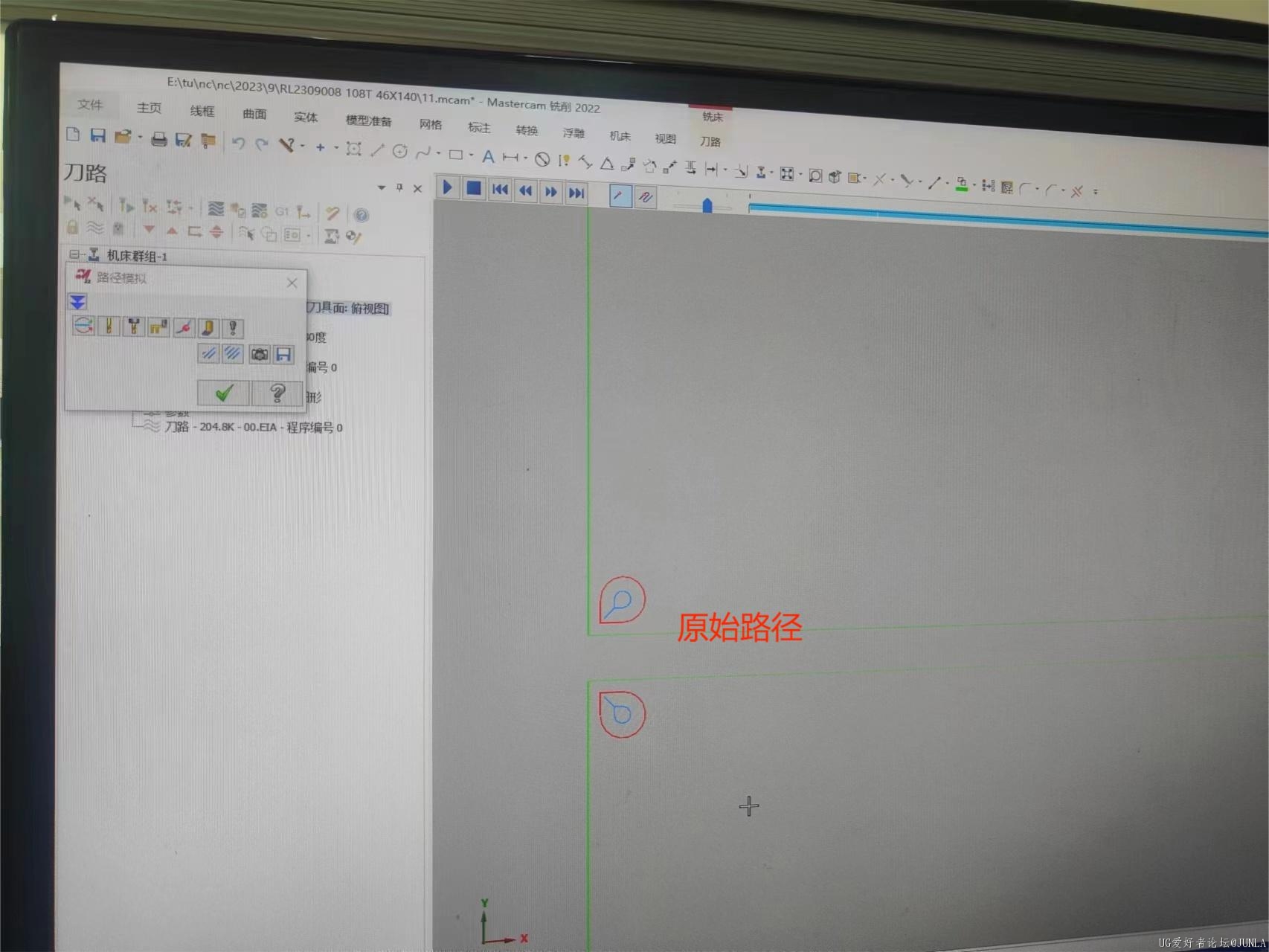Viewport: 1269px width, 952px height.
Task: Click the Print icon
Action: pos(158,139)
